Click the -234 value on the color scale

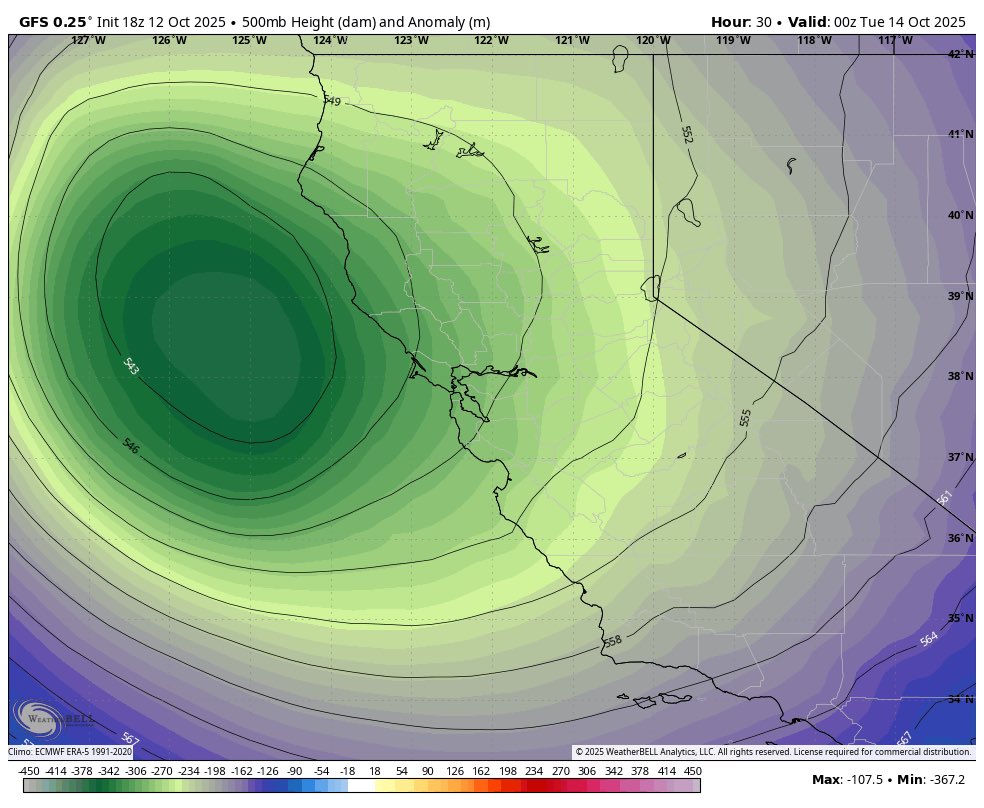(189, 771)
